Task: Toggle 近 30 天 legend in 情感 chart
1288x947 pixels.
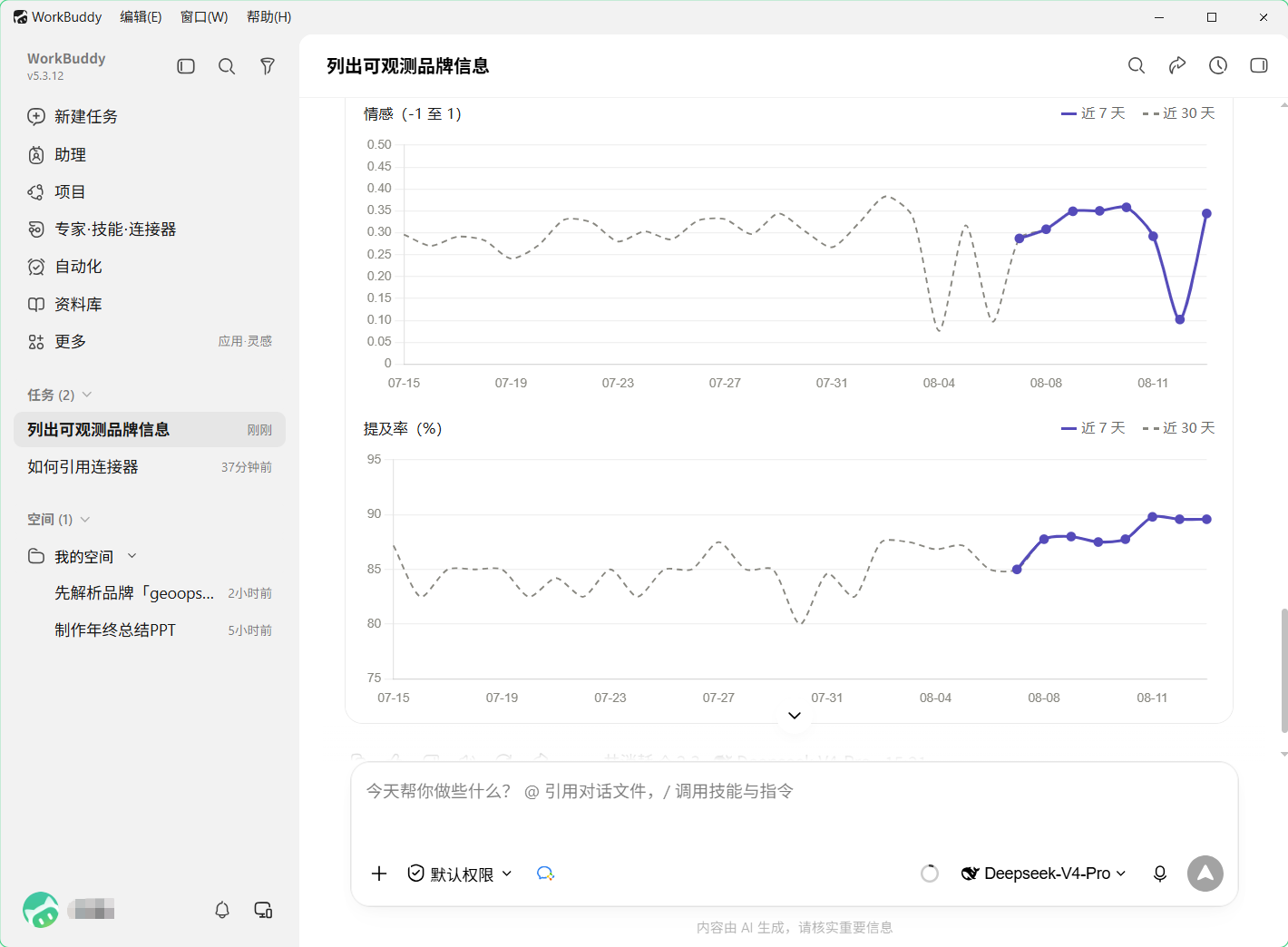Action: coord(1178,113)
